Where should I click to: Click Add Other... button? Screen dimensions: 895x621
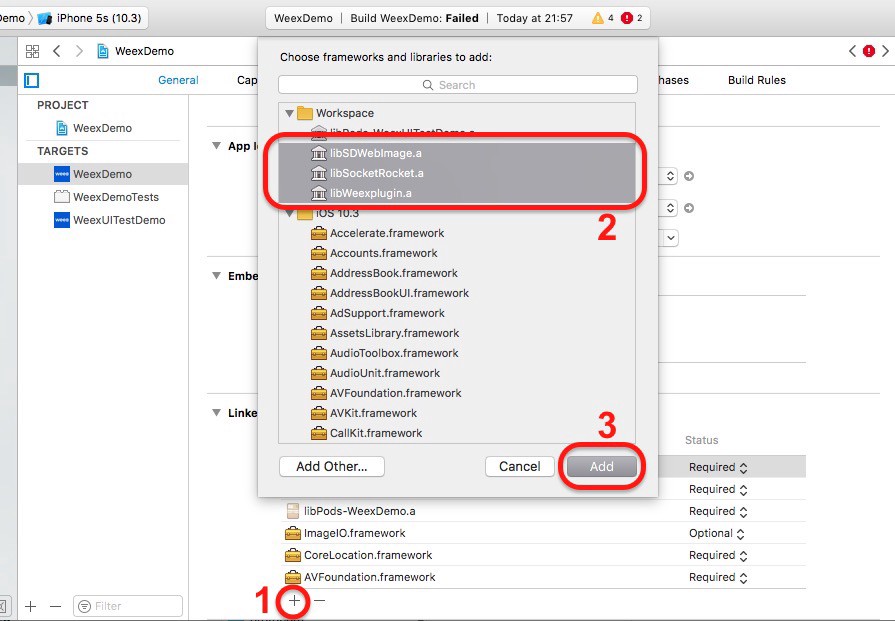332,466
